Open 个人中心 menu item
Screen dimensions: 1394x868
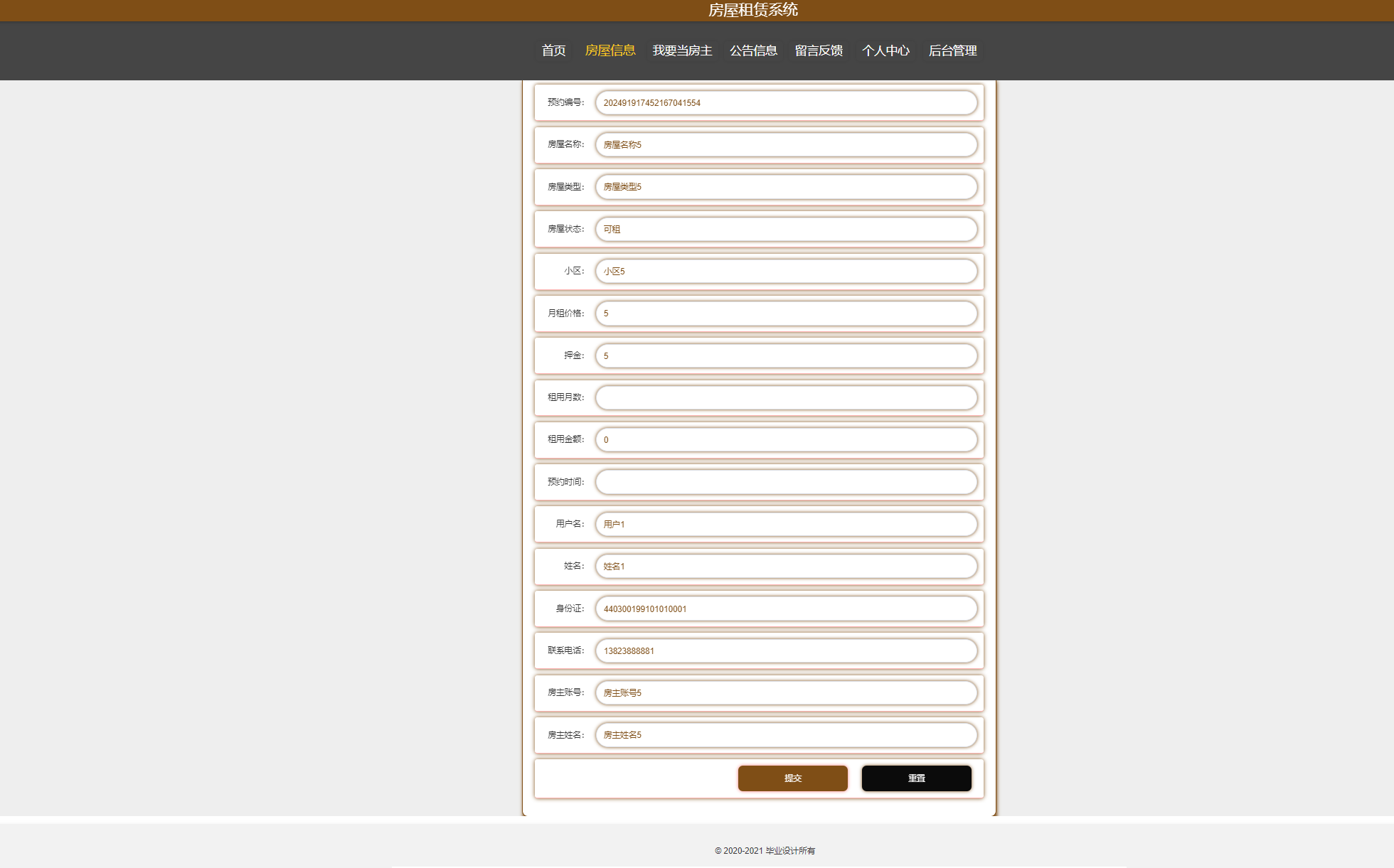[x=885, y=50]
